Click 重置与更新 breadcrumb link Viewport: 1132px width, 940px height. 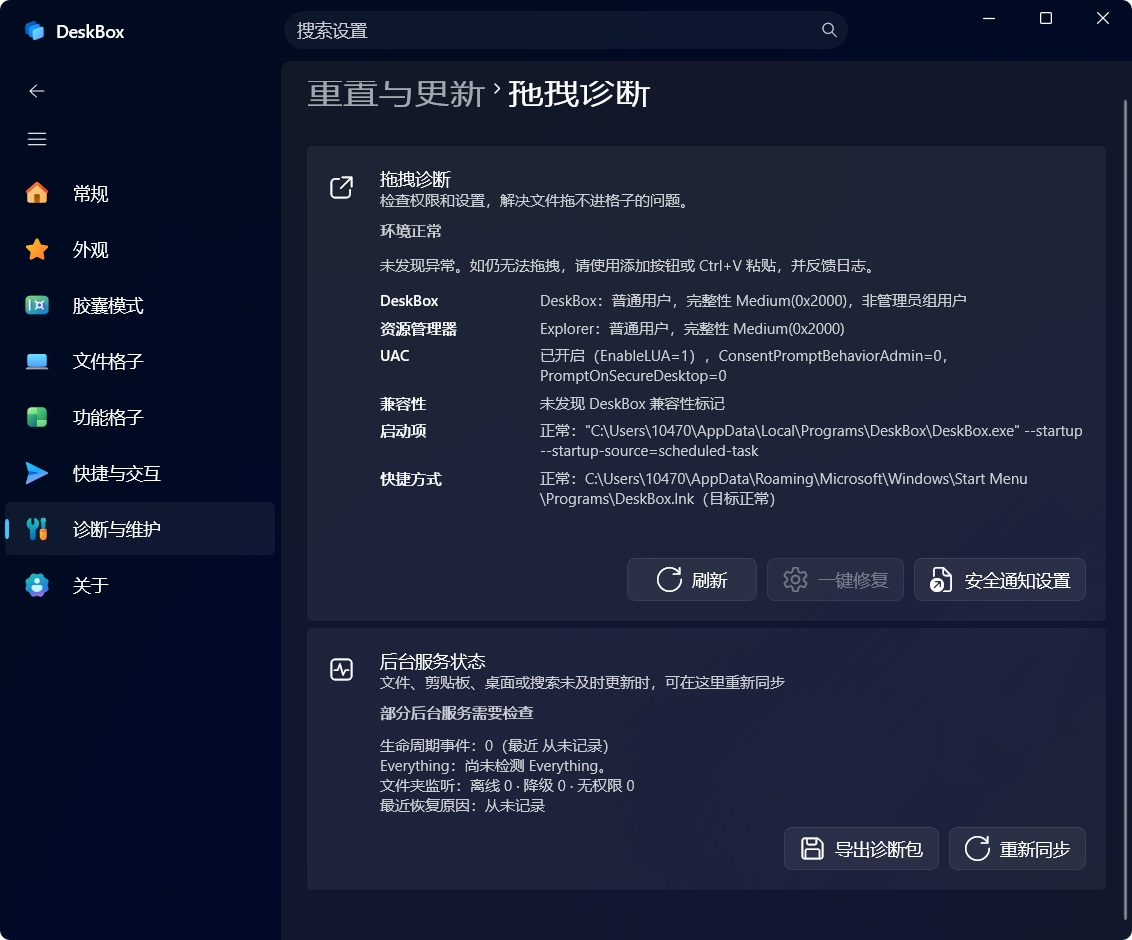(396, 94)
